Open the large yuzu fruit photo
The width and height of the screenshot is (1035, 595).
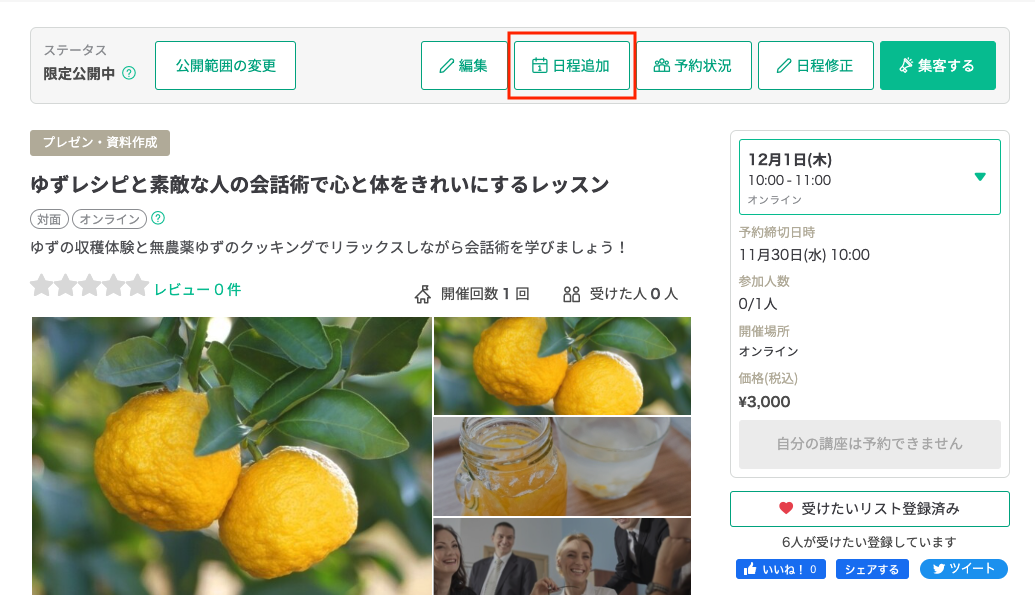[x=232, y=456]
